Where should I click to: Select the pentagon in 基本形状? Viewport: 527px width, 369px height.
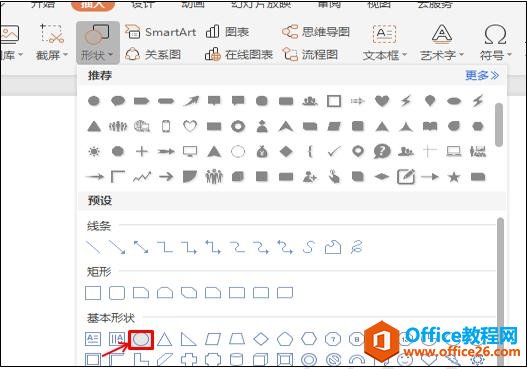click(x=285, y=339)
